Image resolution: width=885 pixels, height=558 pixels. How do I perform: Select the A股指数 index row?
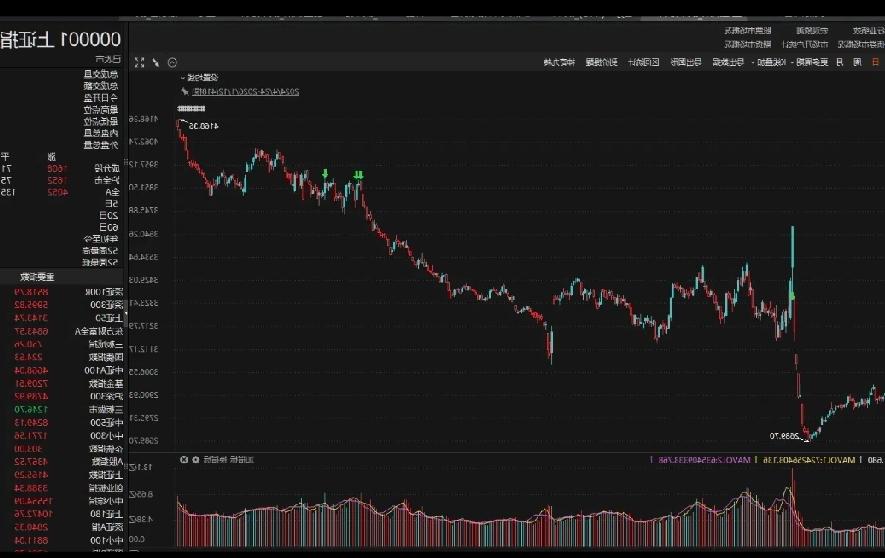(62, 462)
